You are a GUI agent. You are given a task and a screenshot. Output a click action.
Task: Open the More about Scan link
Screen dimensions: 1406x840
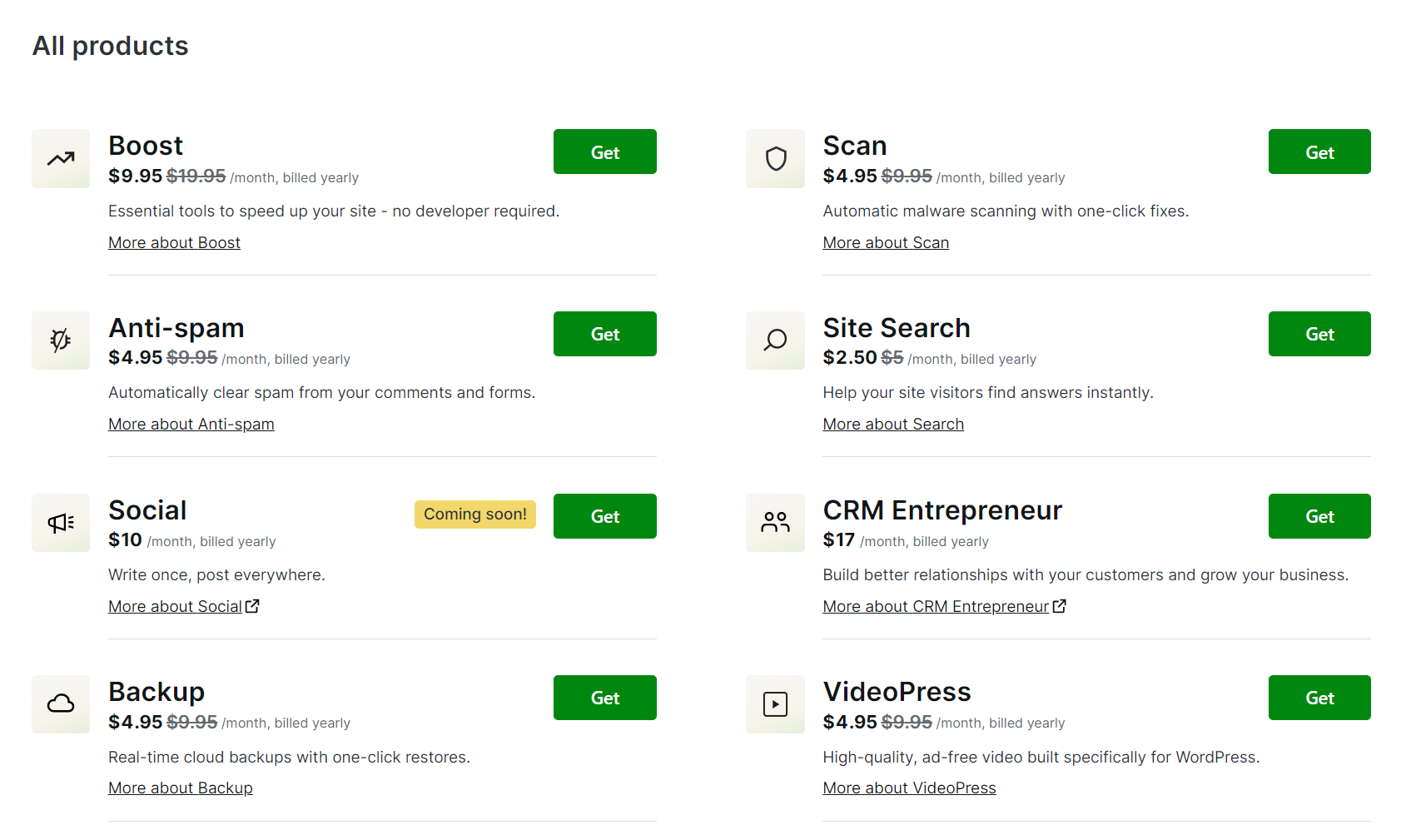tap(886, 242)
